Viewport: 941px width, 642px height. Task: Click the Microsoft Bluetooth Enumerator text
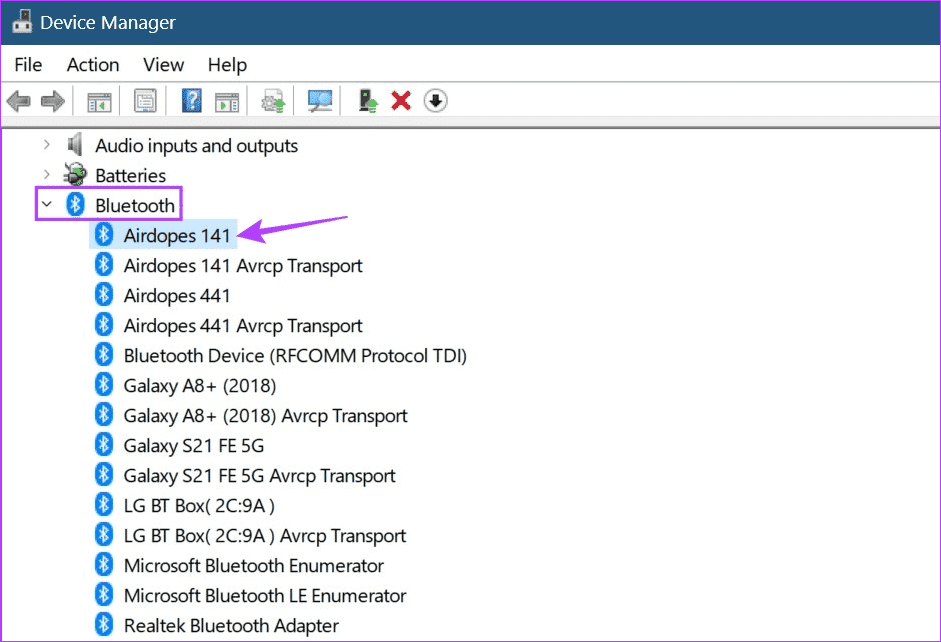tap(254, 566)
